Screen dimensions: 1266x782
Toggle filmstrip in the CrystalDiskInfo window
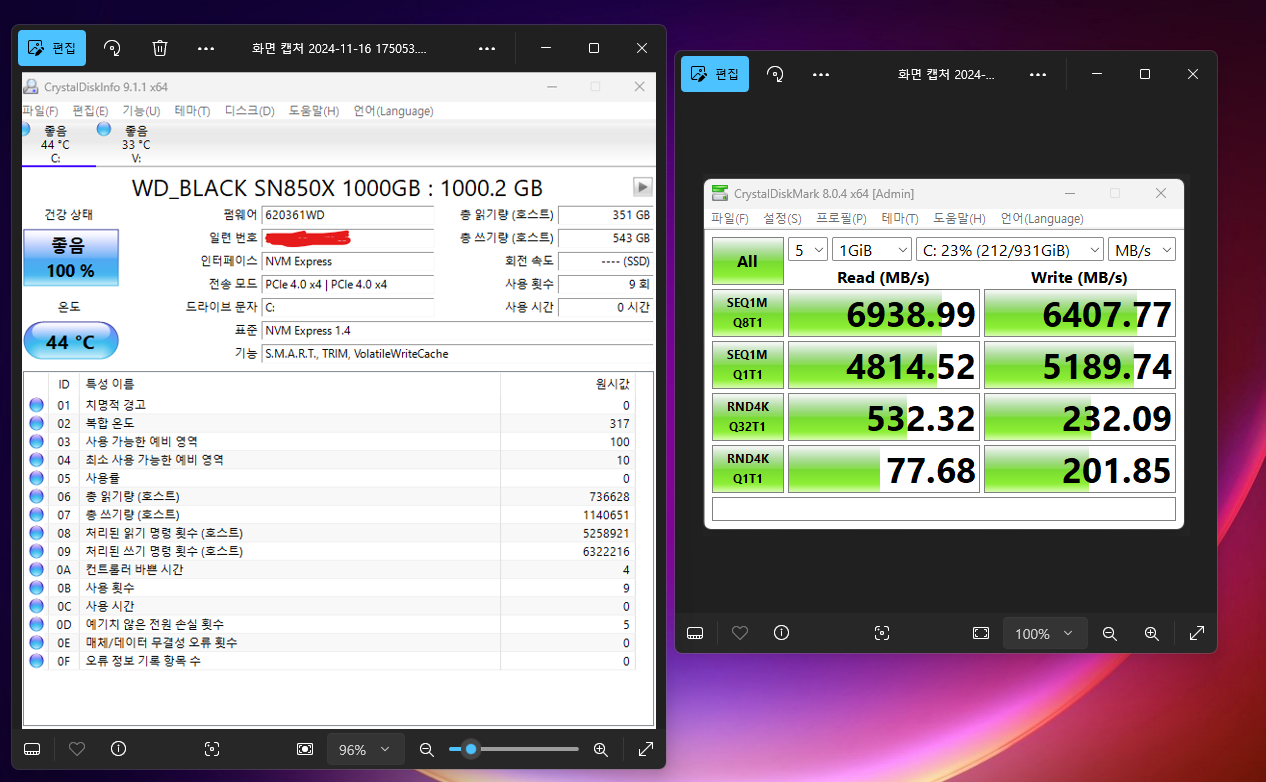pos(32,749)
